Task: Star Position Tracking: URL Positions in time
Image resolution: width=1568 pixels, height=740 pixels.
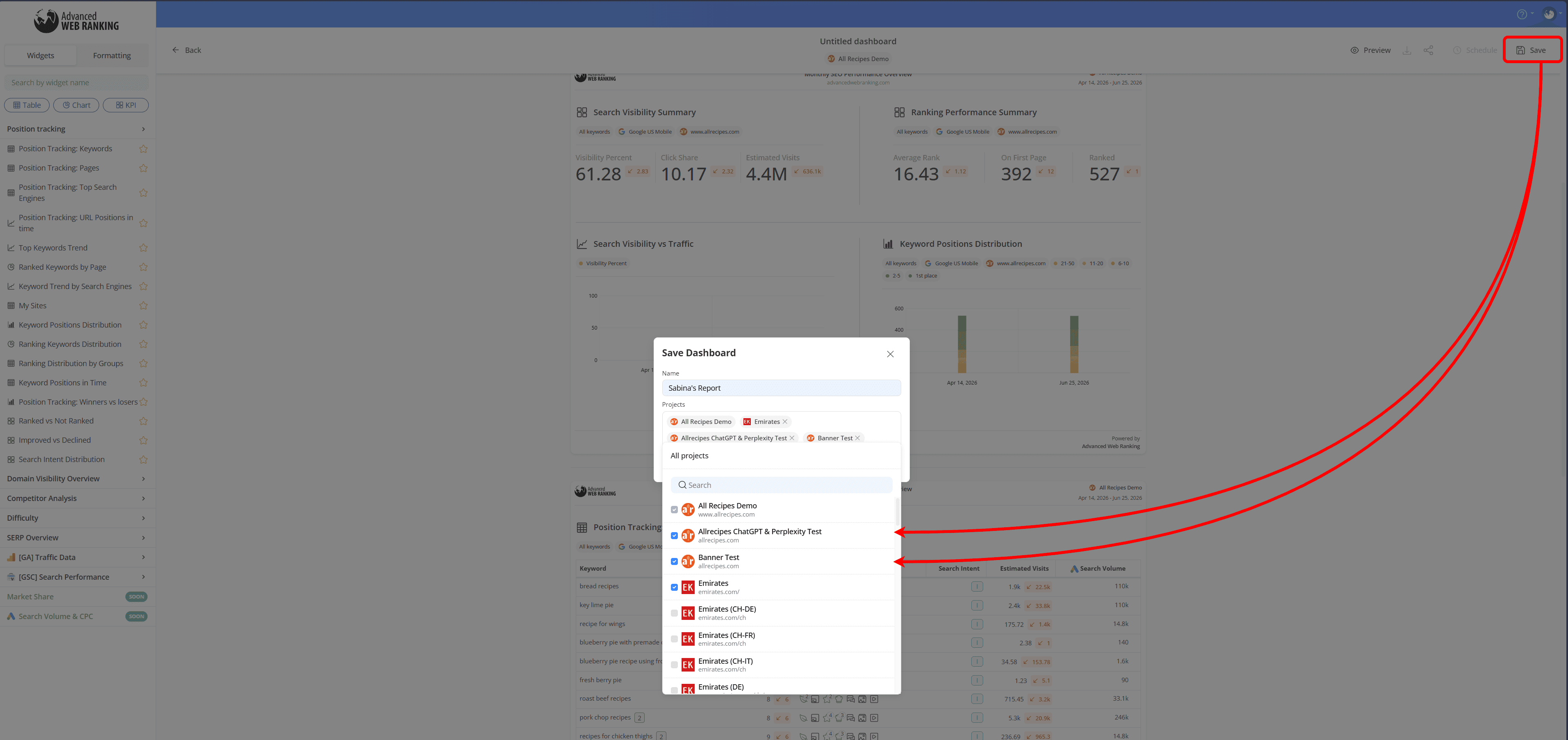Action: (144, 223)
